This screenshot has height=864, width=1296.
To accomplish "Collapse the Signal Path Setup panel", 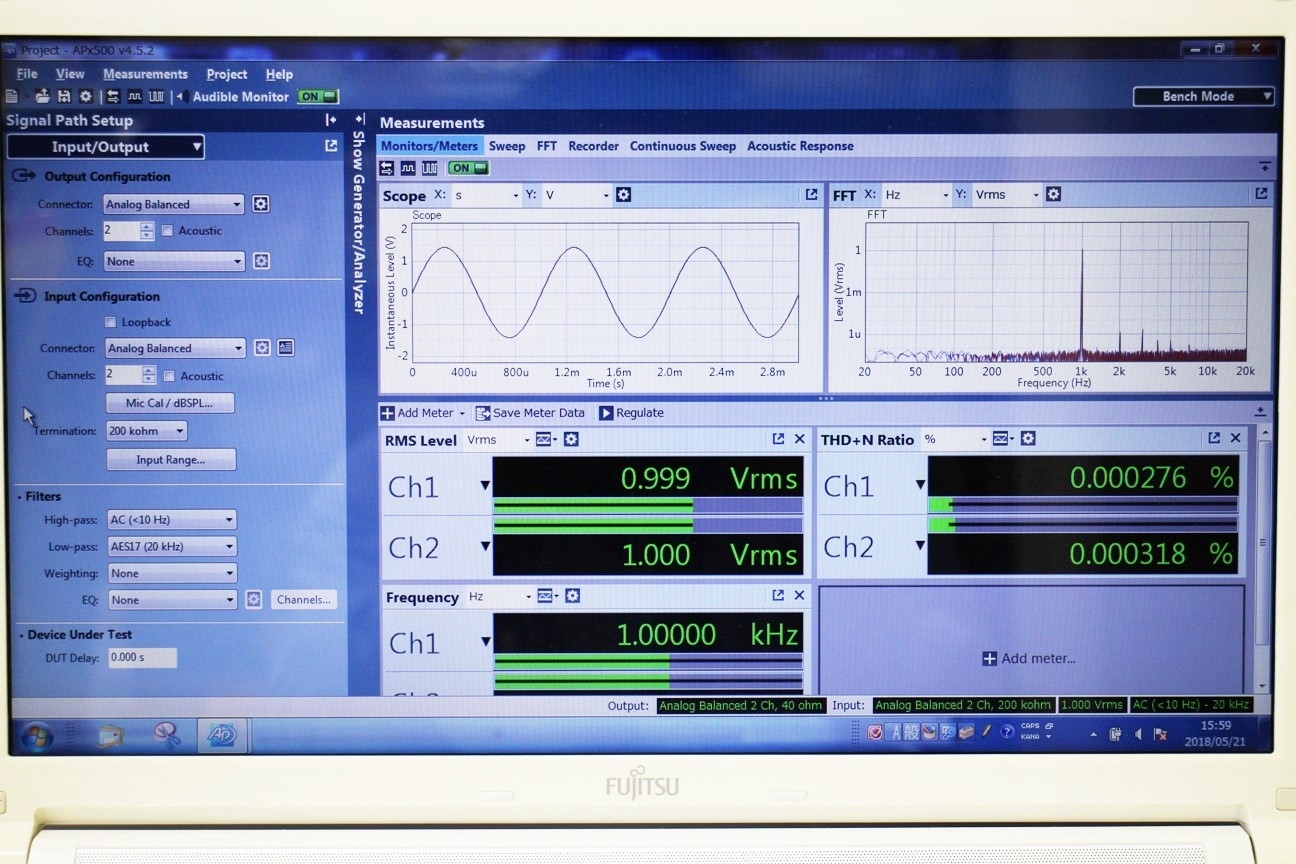I will 331,120.
